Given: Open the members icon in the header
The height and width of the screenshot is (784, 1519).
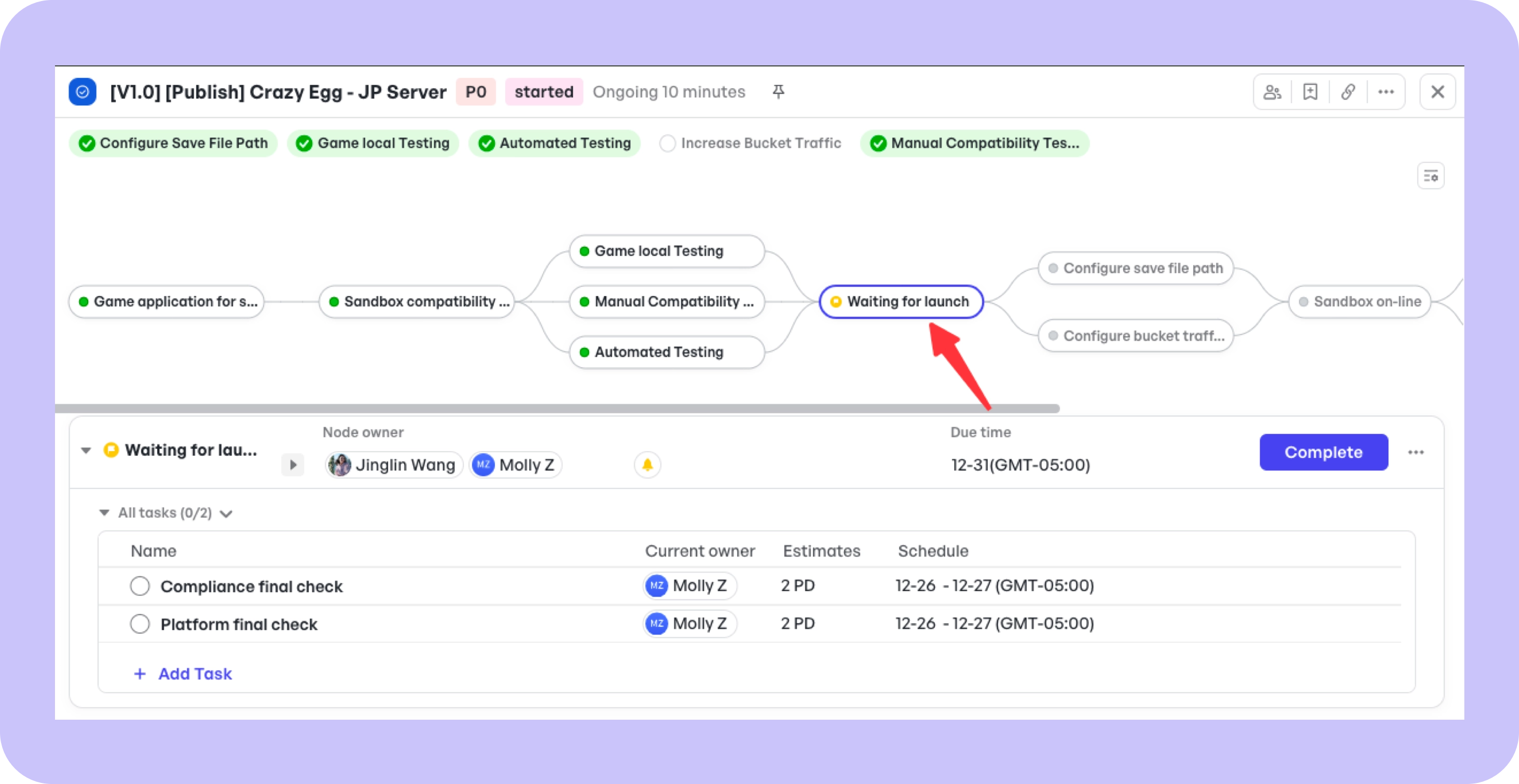Looking at the screenshot, I should pyautogui.click(x=1272, y=92).
